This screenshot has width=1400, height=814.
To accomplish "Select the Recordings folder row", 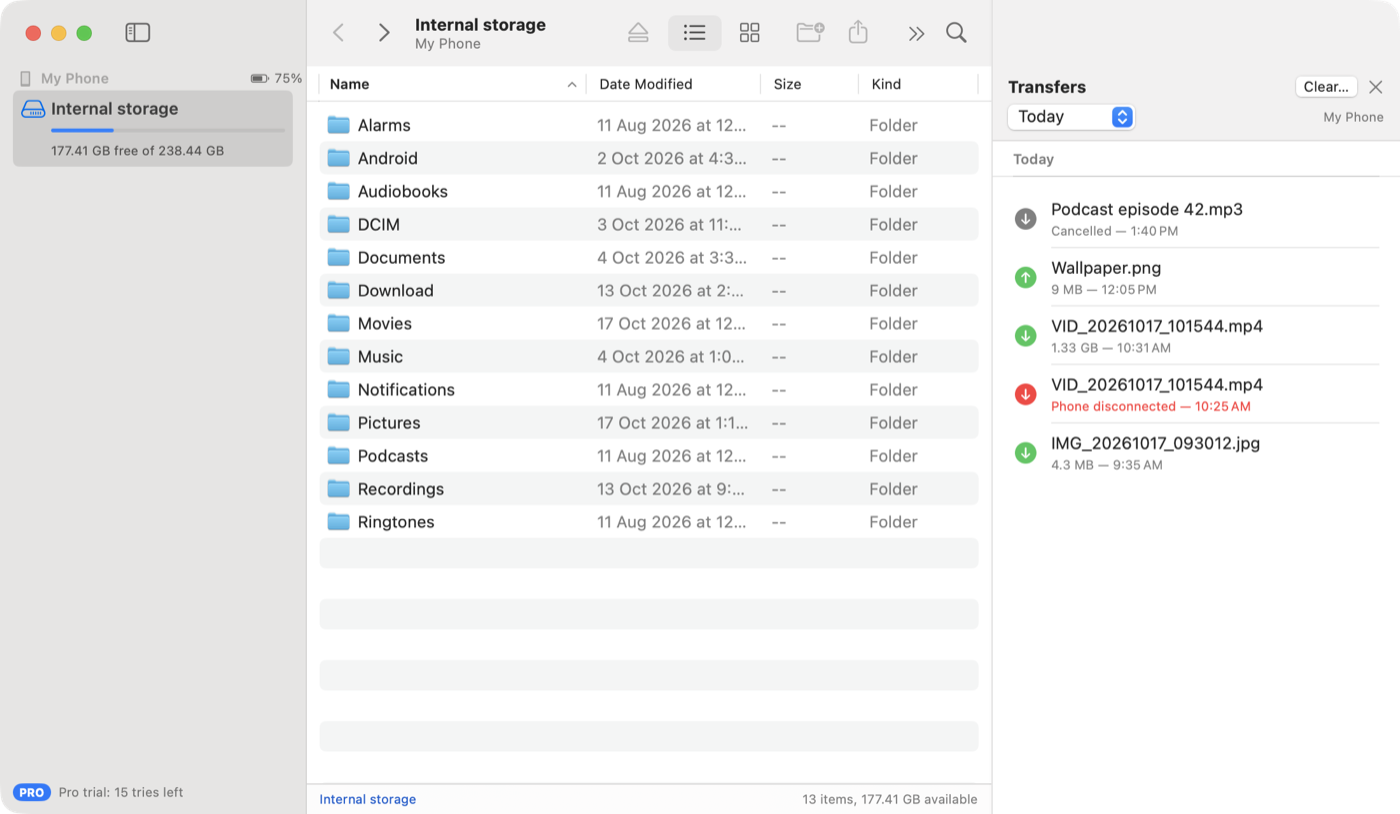I will 649,489.
